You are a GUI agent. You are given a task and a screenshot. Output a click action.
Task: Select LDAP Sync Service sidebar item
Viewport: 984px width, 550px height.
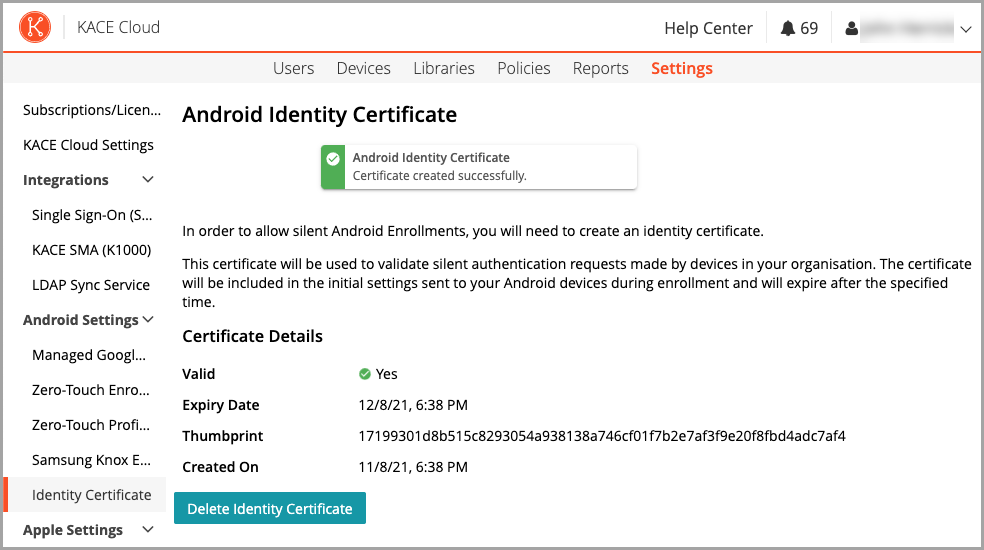[91, 285]
